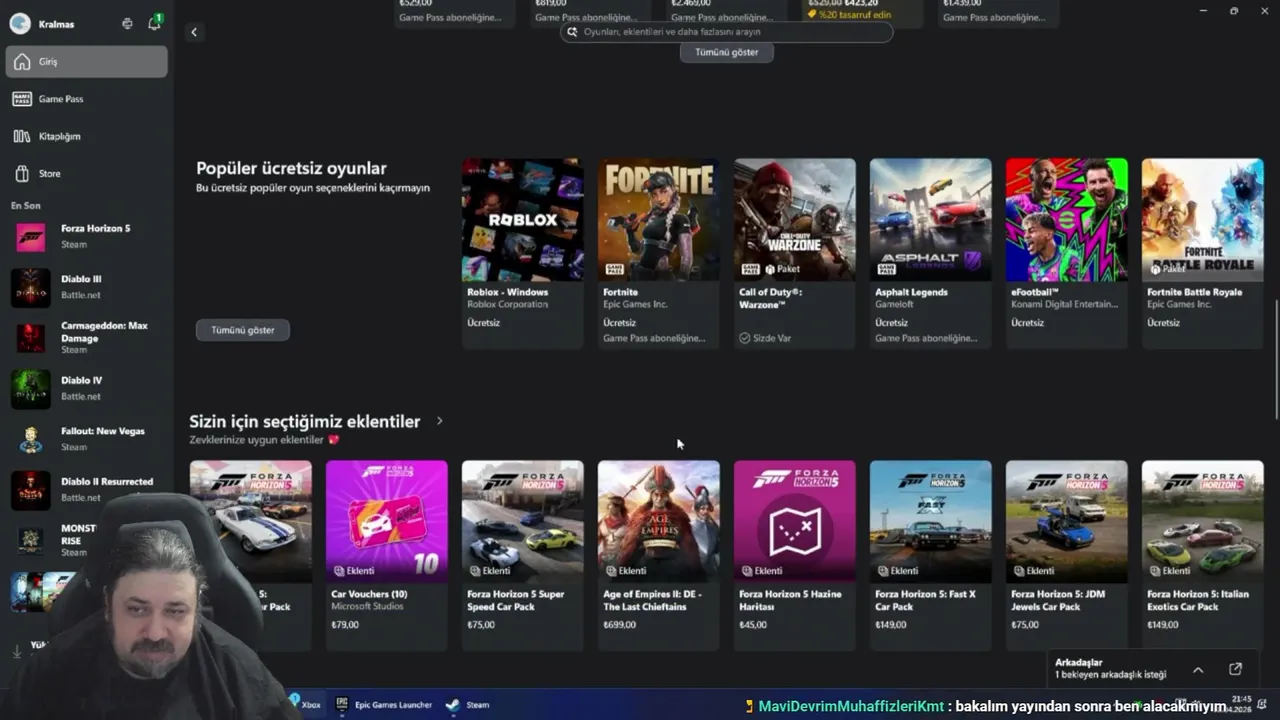Open the Car Vouchers (10) add-on
Viewport: 1280px width, 720px height.
tap(386, 555)
